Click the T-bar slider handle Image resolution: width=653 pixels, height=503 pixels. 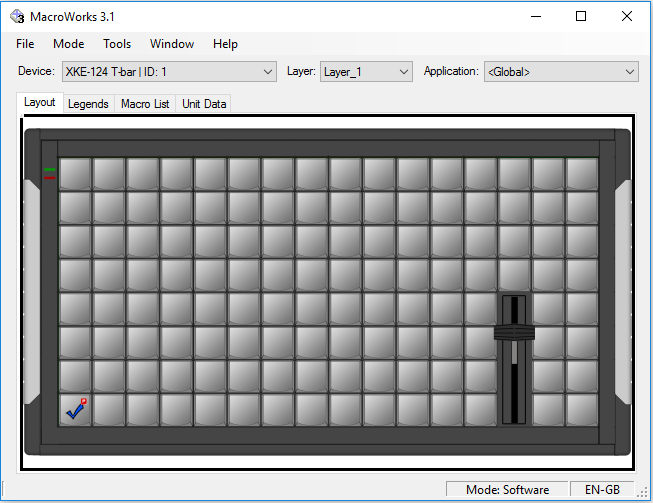pyautogui.click(x=514, y=332)
